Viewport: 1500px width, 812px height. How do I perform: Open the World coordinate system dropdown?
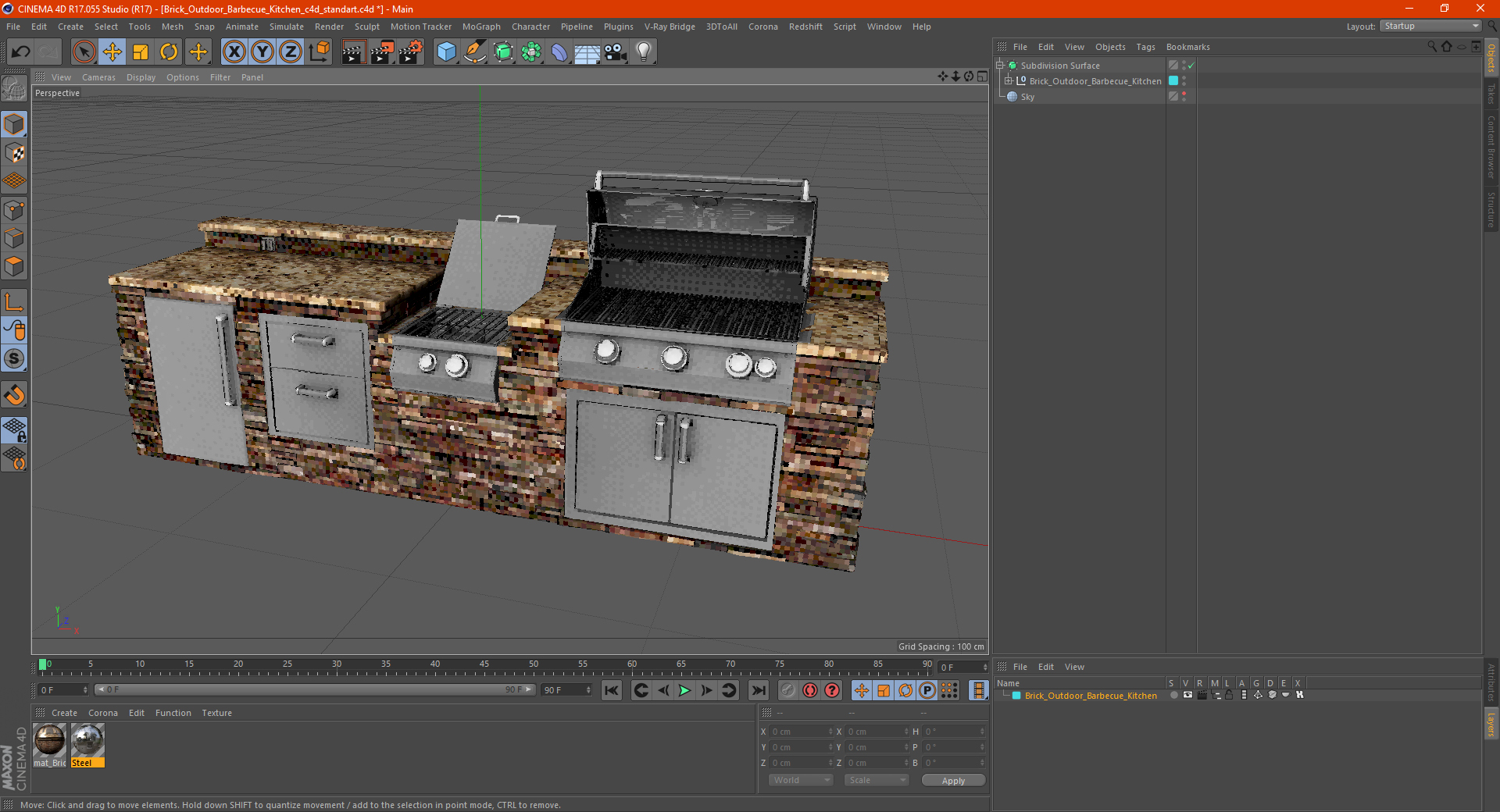point(801,780)
